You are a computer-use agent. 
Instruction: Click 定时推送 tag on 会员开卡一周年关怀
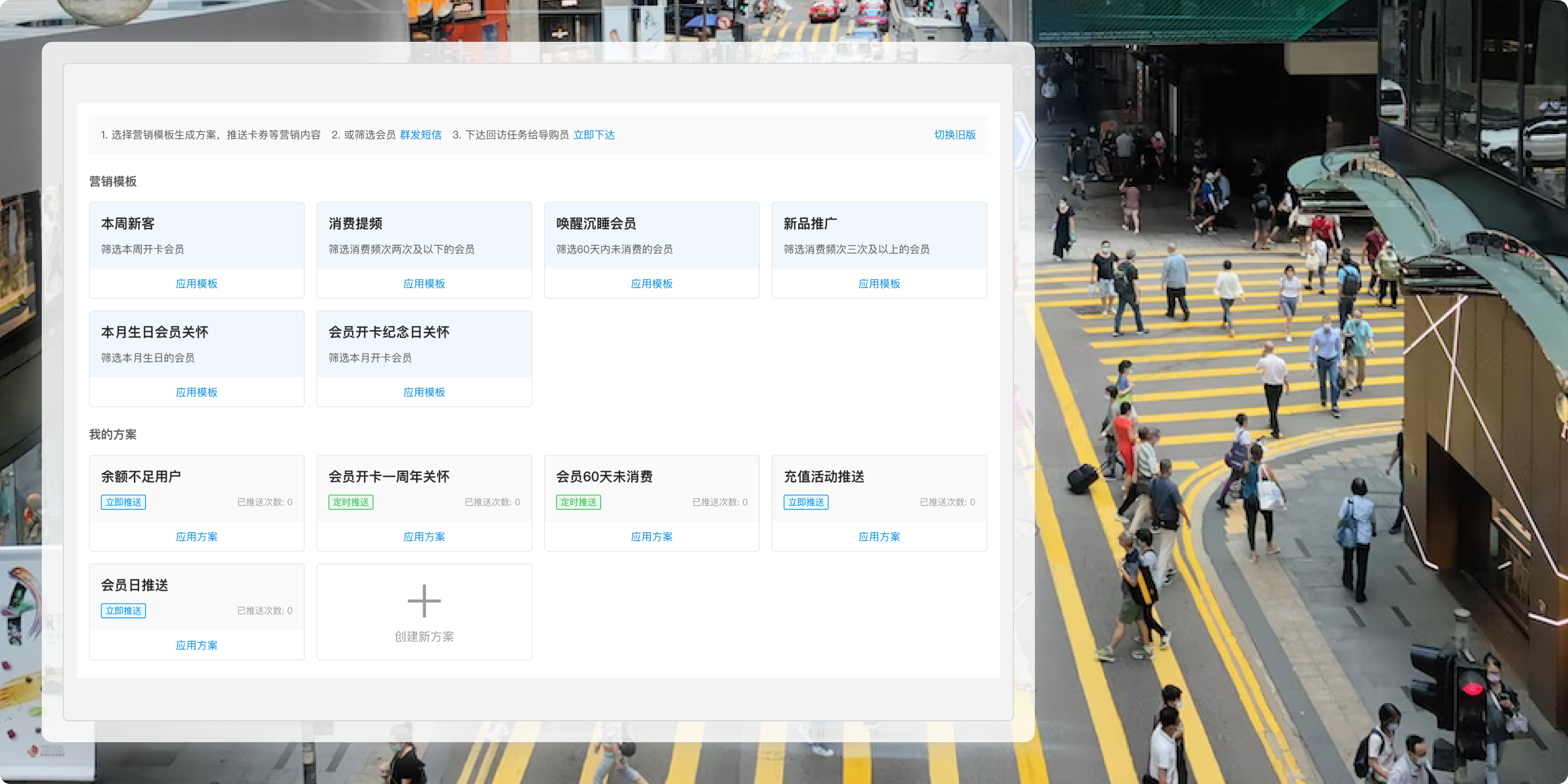(x=351, y=502)
